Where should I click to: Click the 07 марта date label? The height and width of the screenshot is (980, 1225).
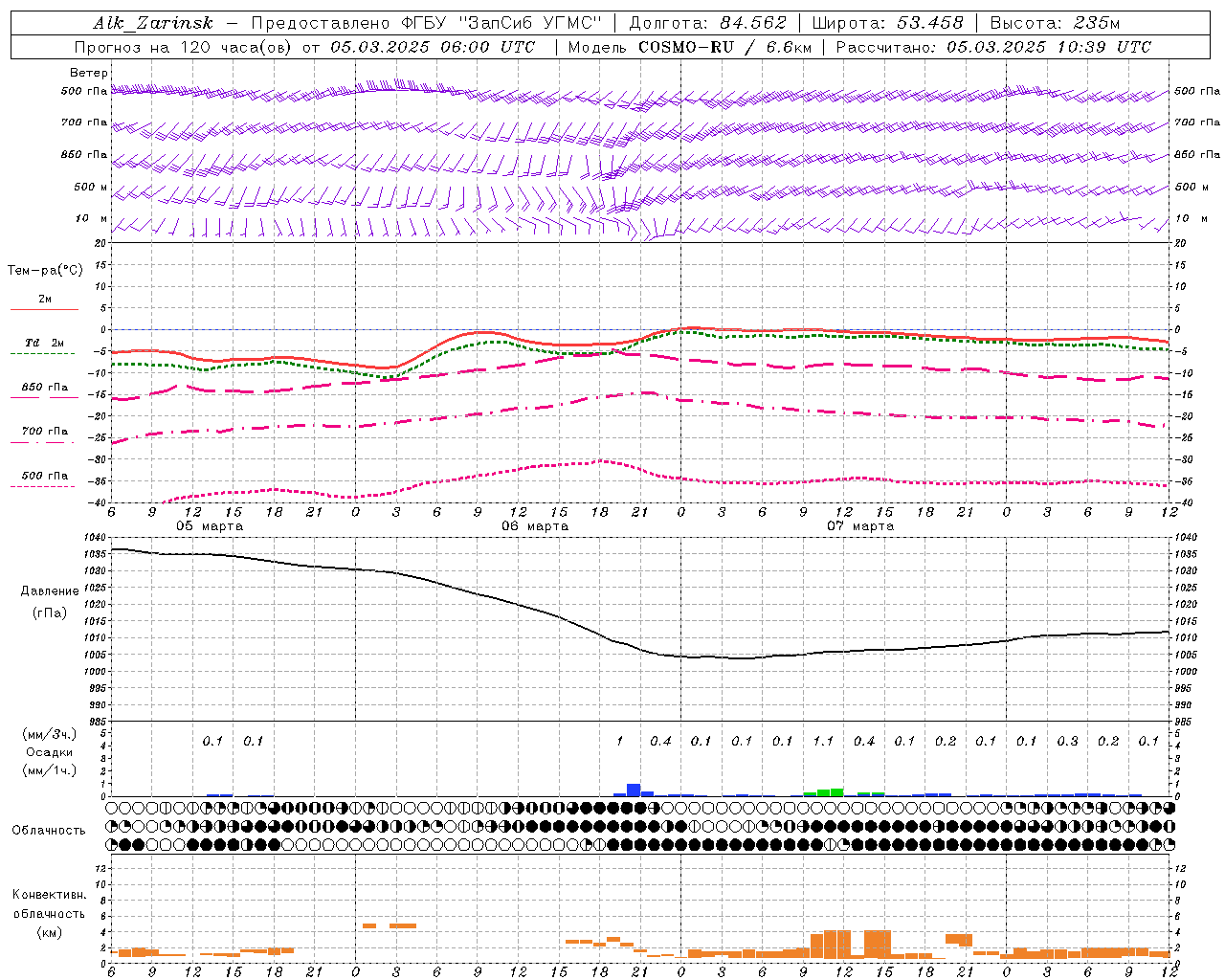coord(860,525)
